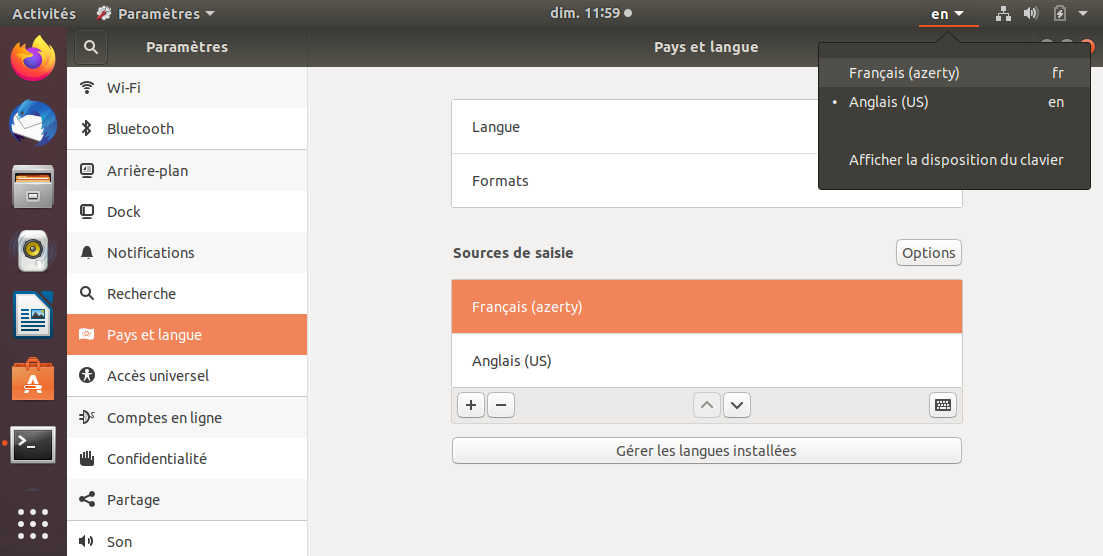Click Gérer les langues installées button
This screenshot has width=1103, height=556.
click(706, 451)
